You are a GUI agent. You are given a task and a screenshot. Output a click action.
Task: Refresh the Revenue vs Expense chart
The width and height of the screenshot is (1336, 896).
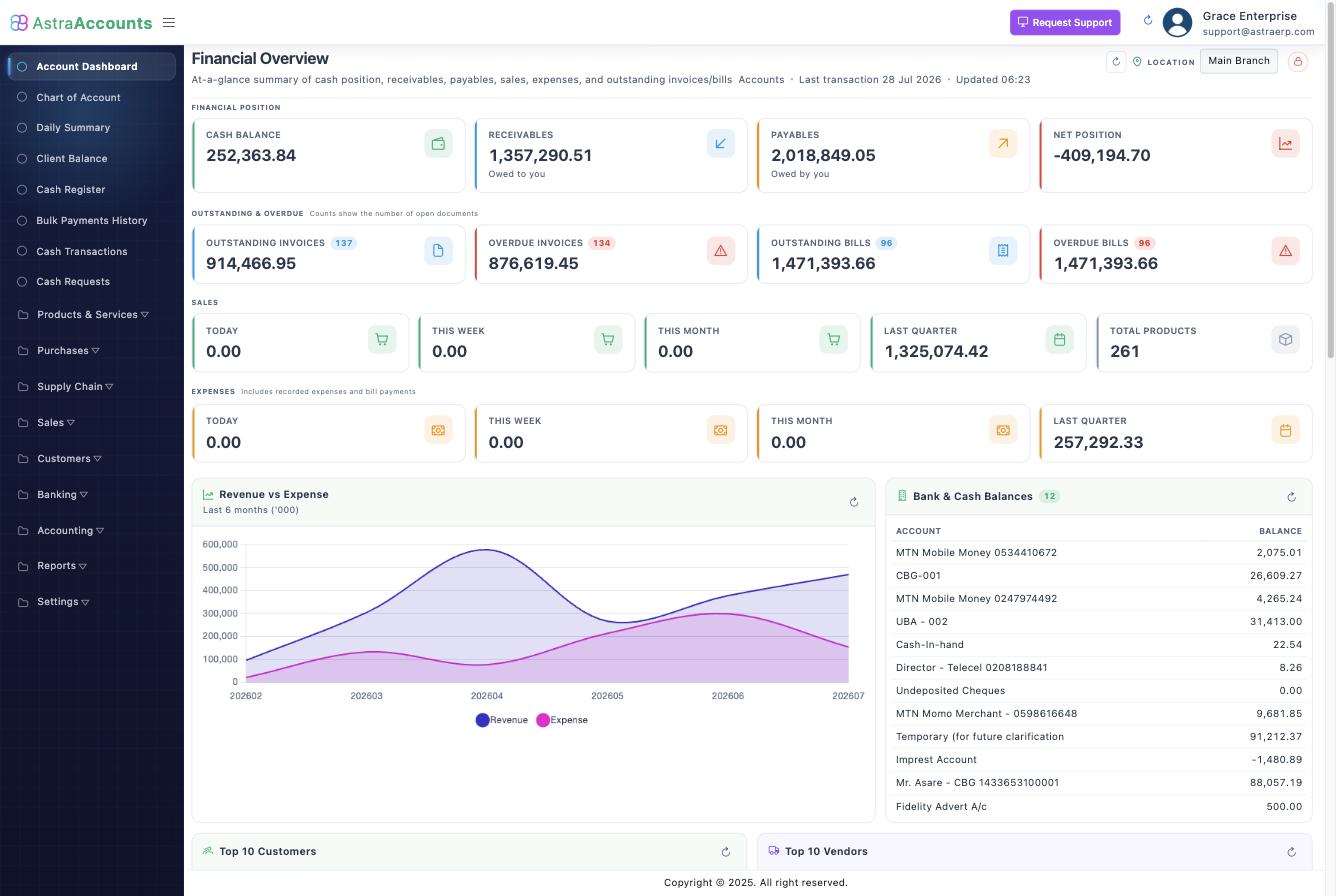(854, 502)
